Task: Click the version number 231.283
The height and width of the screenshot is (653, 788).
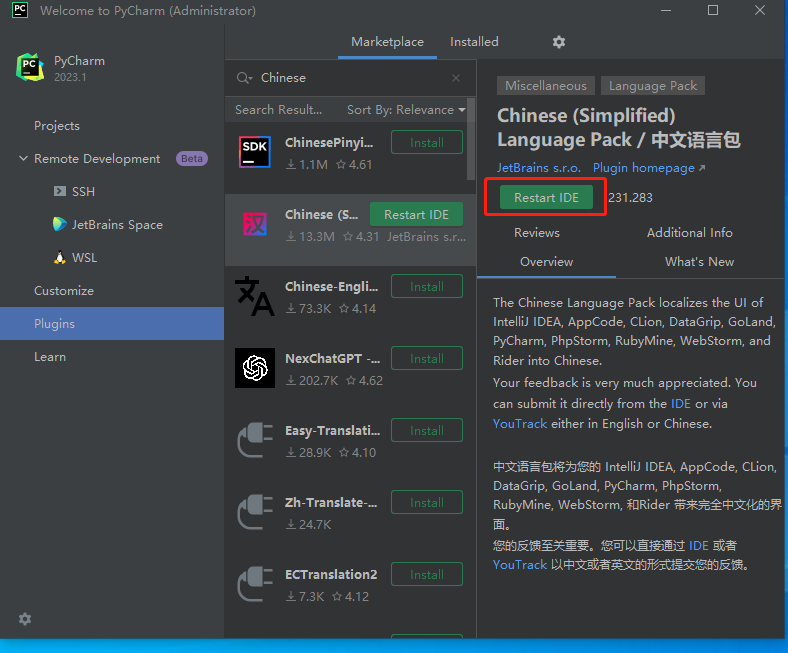Action: pos(630,198)
